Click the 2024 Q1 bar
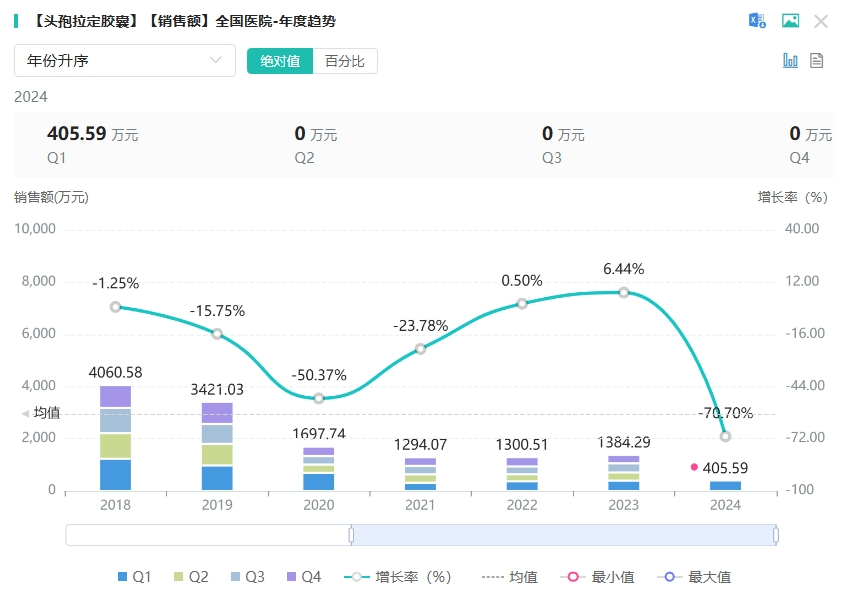The width and height of the screenshot is (848, 601). [725, 485]
